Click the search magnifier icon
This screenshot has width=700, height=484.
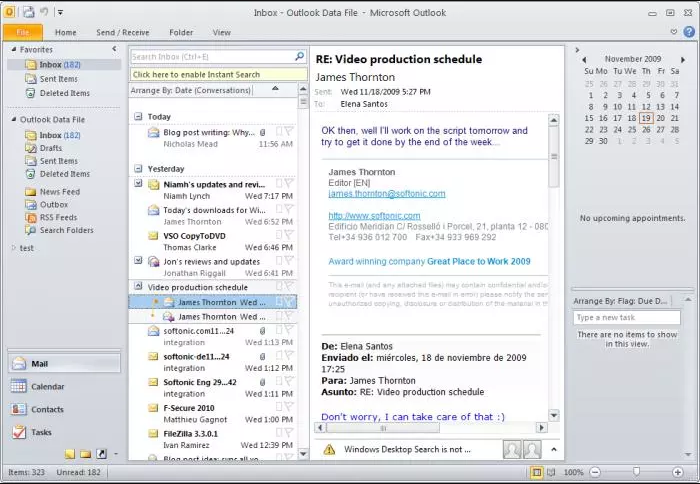click(300, 56)
